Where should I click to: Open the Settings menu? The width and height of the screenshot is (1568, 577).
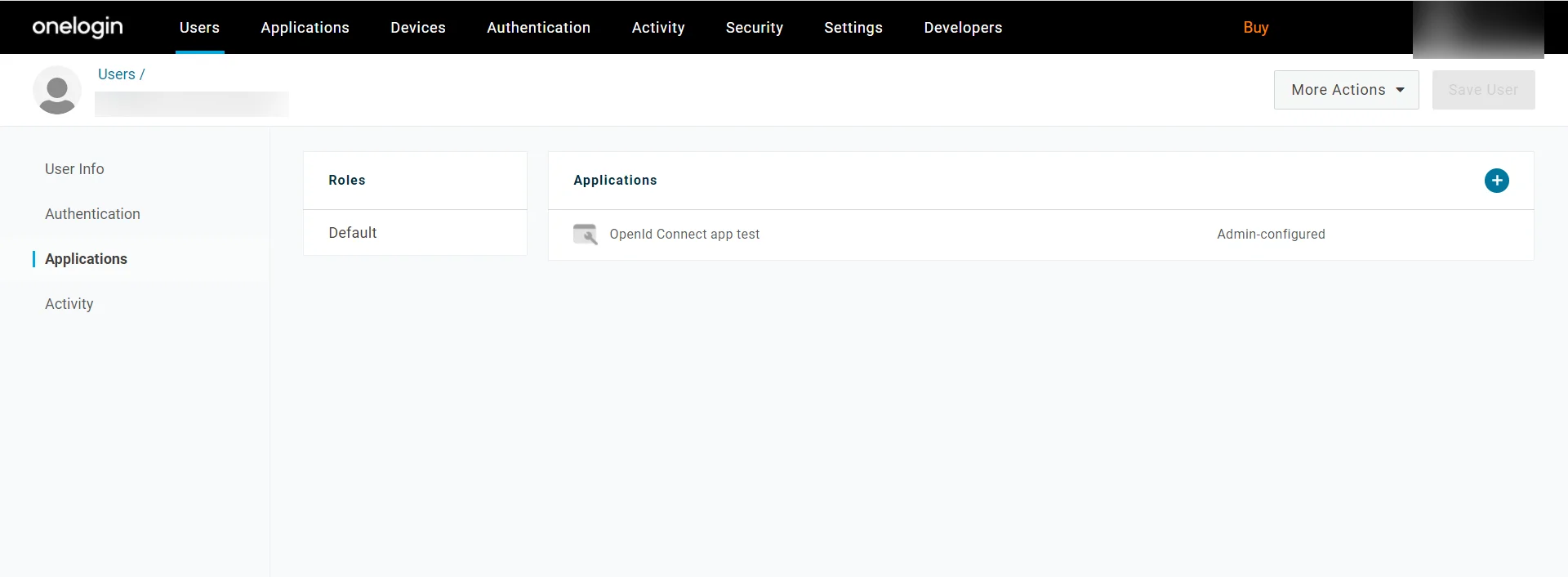pyautogui.click(x=853, y=28)
